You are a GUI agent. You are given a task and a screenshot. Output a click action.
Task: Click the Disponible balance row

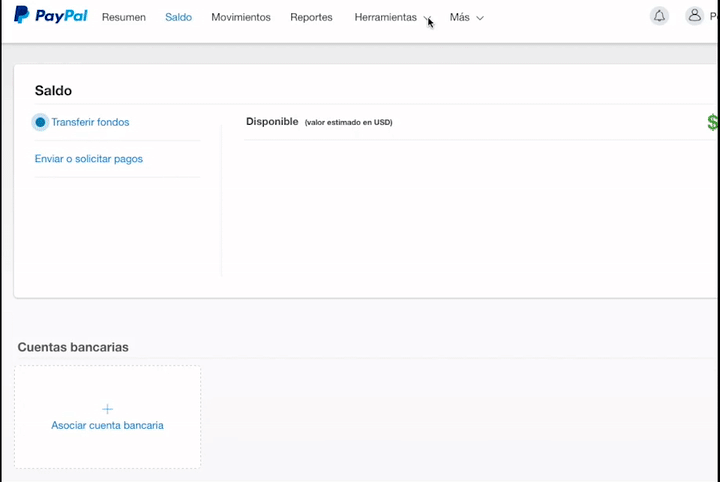point(481,122)
